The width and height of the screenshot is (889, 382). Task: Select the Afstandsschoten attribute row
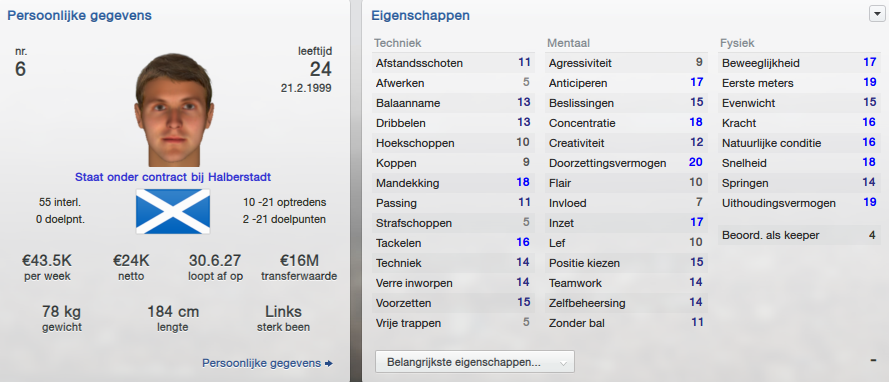click(x=454, y=63)
